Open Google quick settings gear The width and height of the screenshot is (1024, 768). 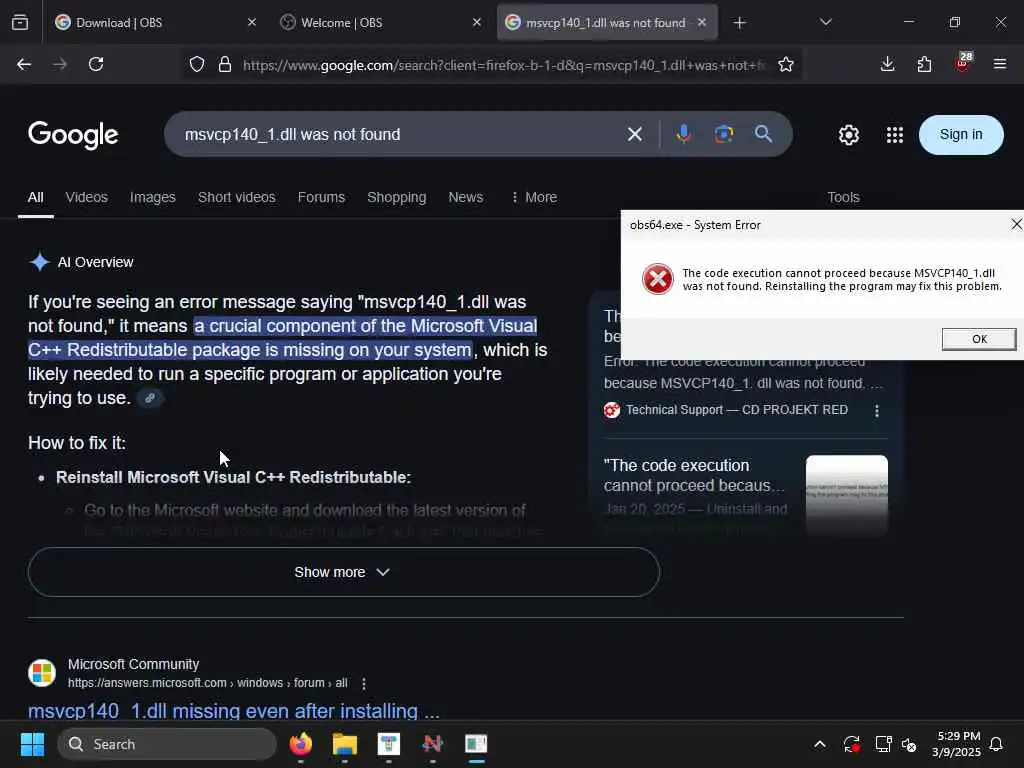click(x=848, y=135)
